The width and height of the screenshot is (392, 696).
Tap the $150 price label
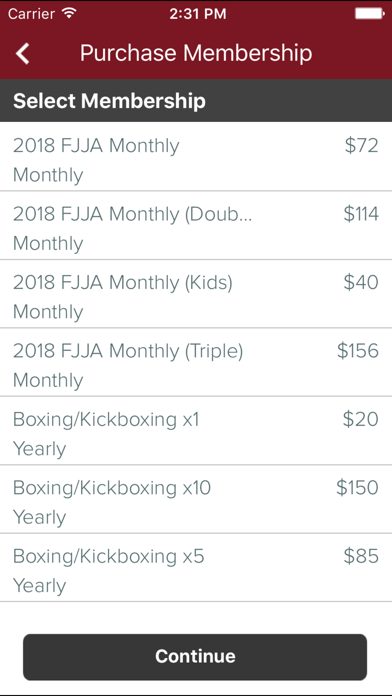pyautogui.click(x=357, y=487)
